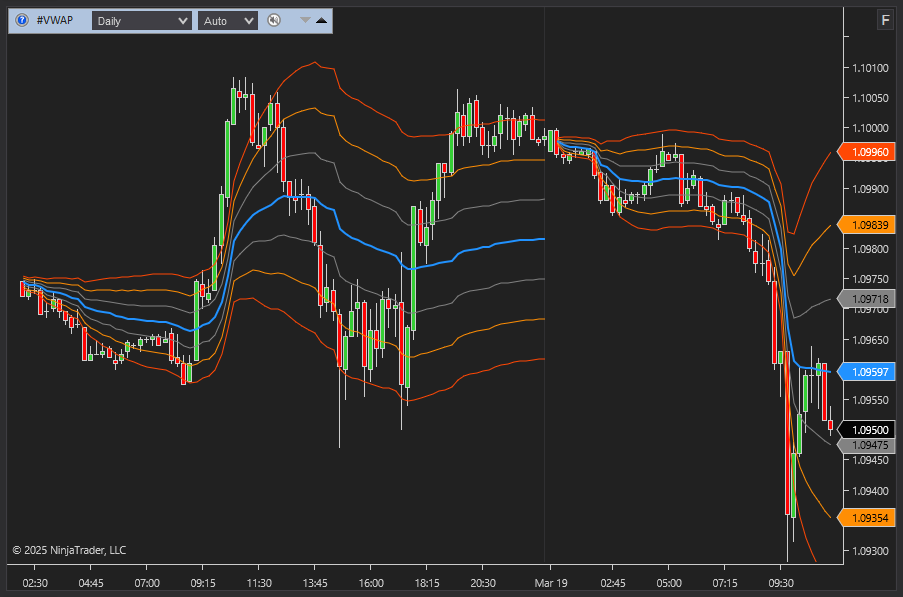Viewport: 903px width, 597px height.
Task: Open the Daily period dropdown
Action: [x=141, y=20]
